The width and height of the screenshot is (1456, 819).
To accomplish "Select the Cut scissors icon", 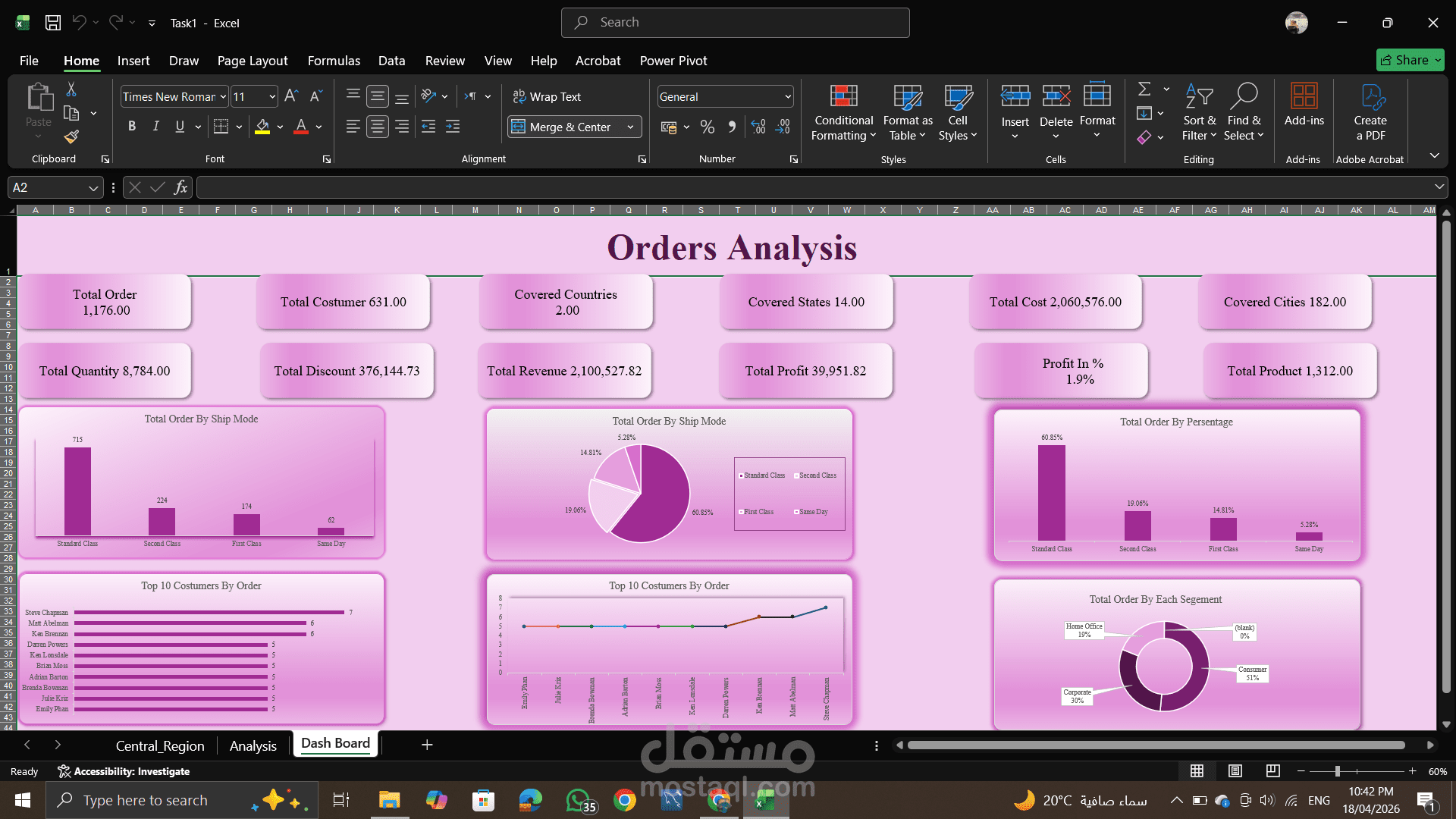I will click(71, 89).
